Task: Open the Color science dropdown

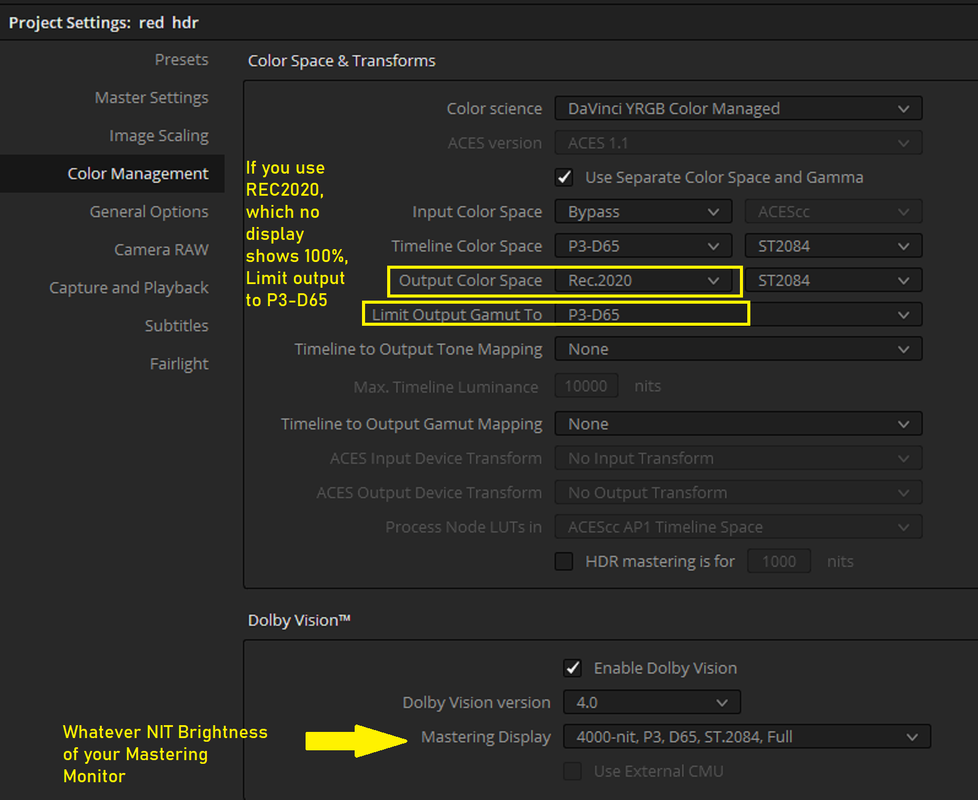Action: tap(738, 108)
